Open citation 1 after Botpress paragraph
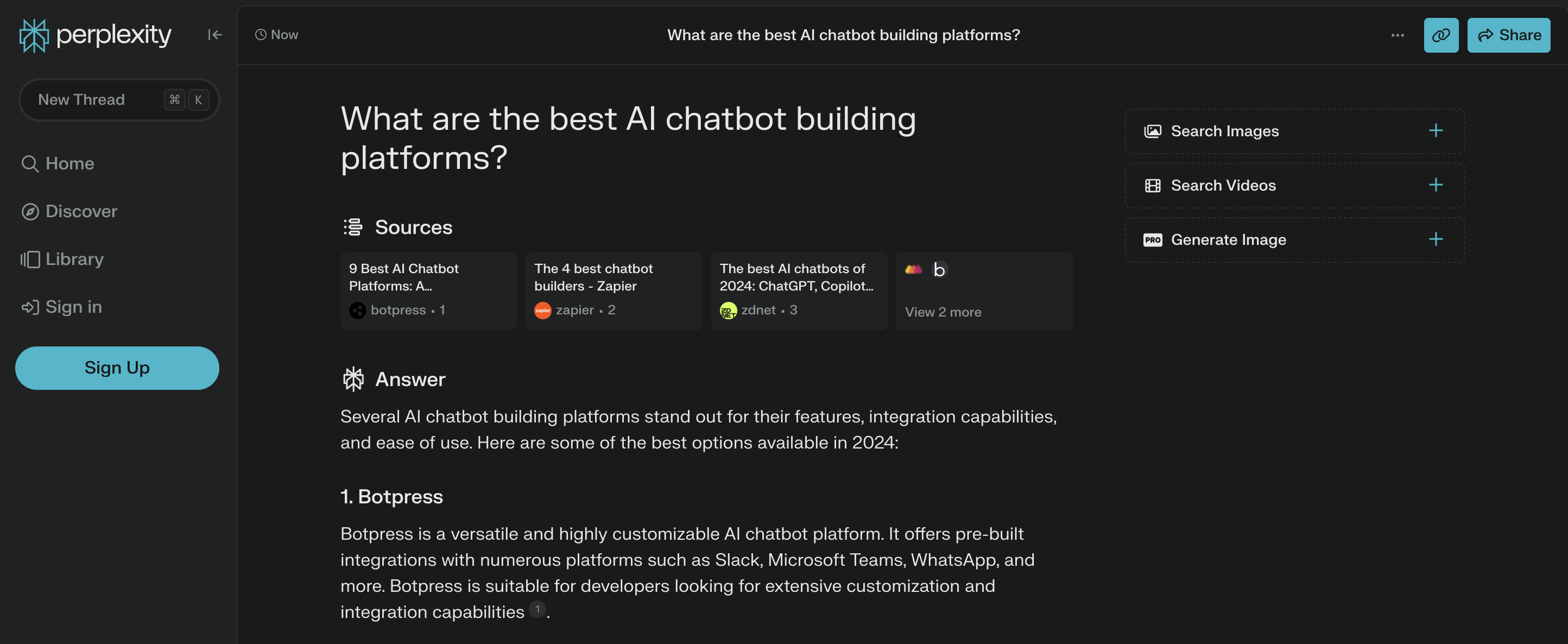Image resolution: width=1568 pixels, height=644 pixels. point(537,609)
